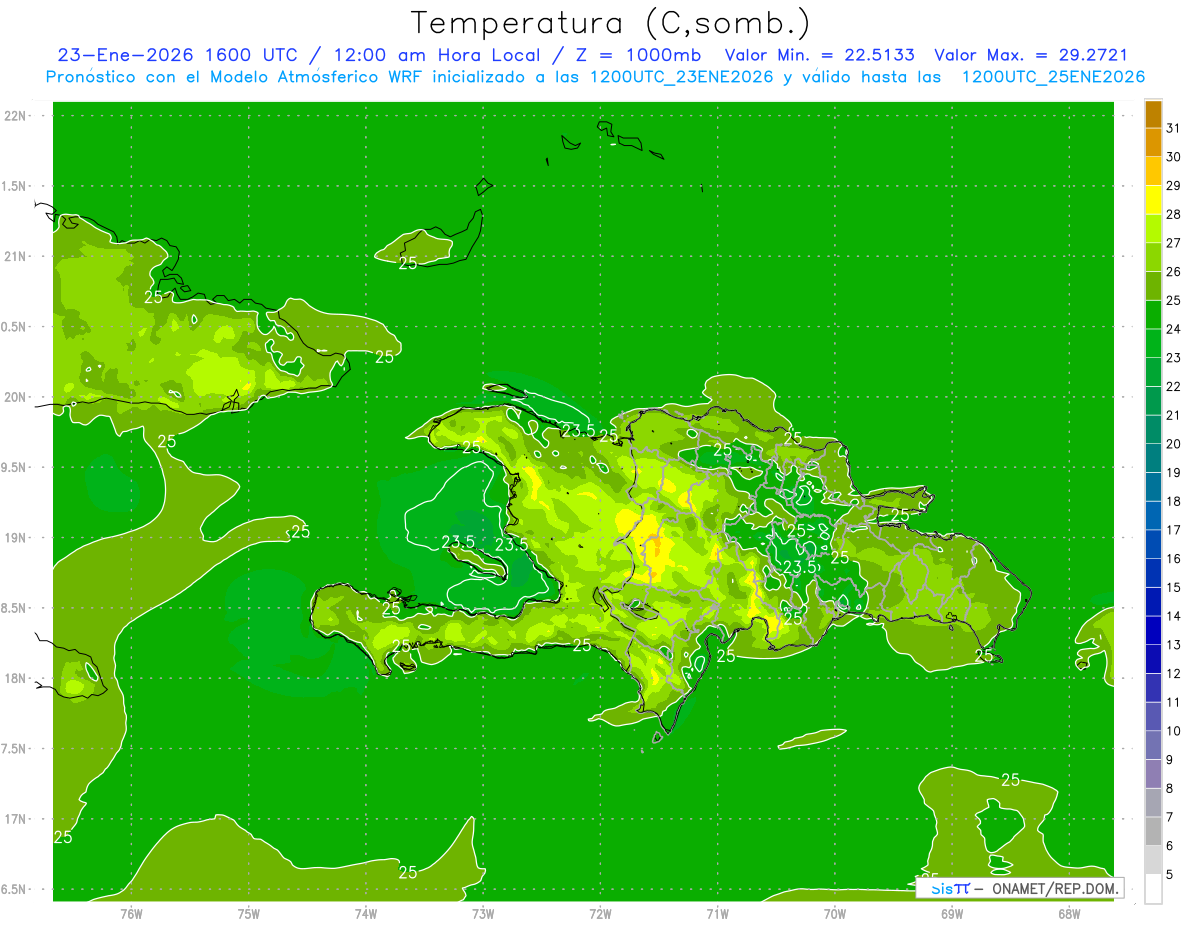Click the "0.5N" latitude tick label

[14, 327]
